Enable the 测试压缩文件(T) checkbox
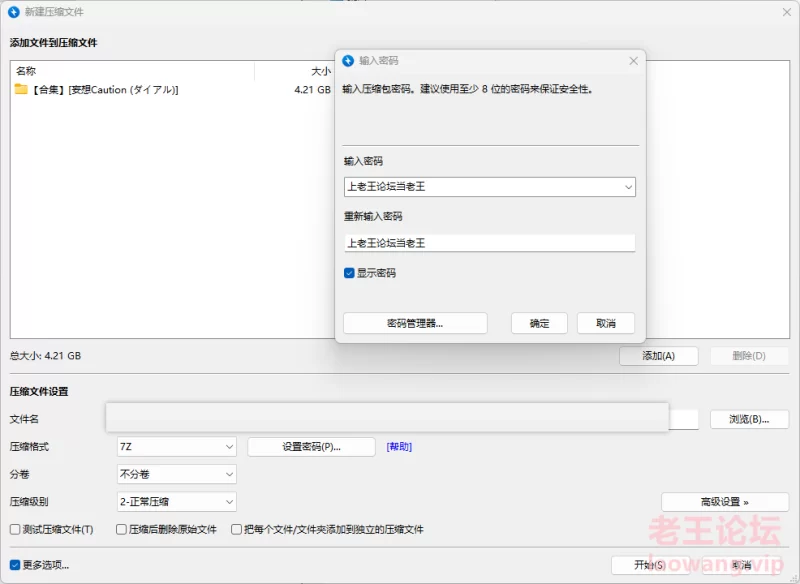 point(15,529)
